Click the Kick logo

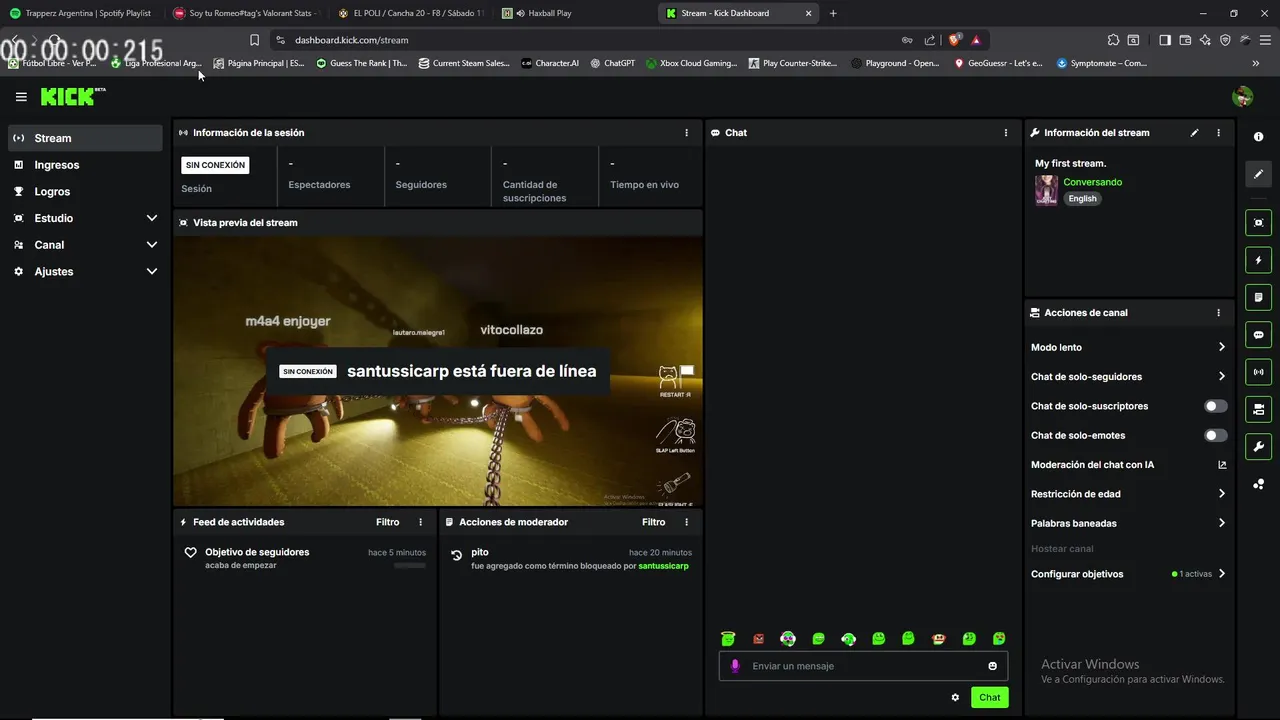[x=72, y=96]
